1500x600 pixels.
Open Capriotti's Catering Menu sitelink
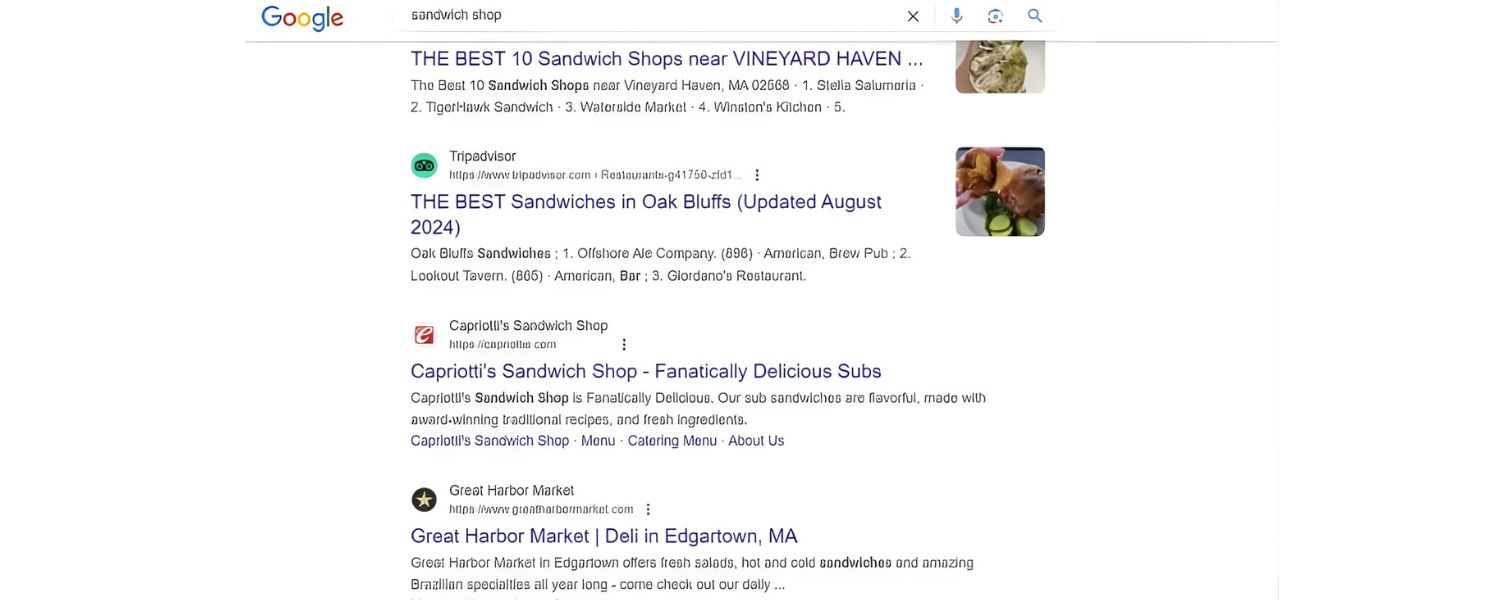click(672, 441)
